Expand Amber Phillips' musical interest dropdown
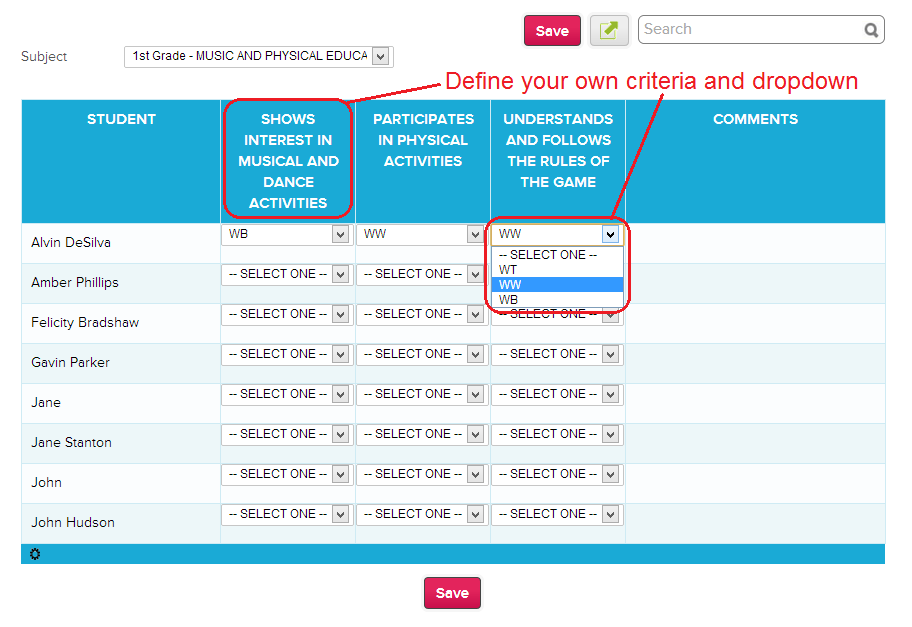The image size is (912, 627). click(287, 274)
